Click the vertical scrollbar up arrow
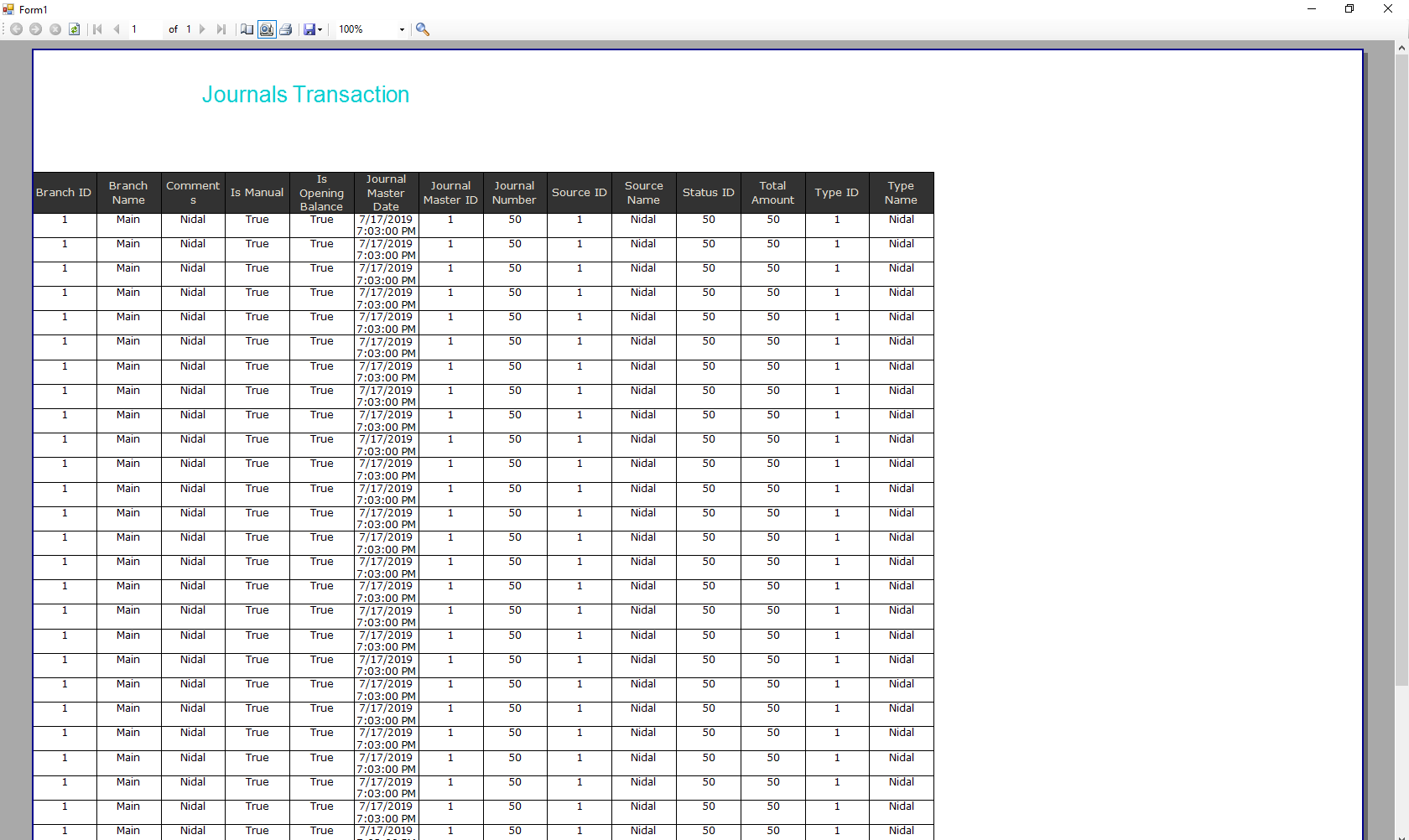Viewport: 1409px width, 840px height. [x=1401, y=48]
